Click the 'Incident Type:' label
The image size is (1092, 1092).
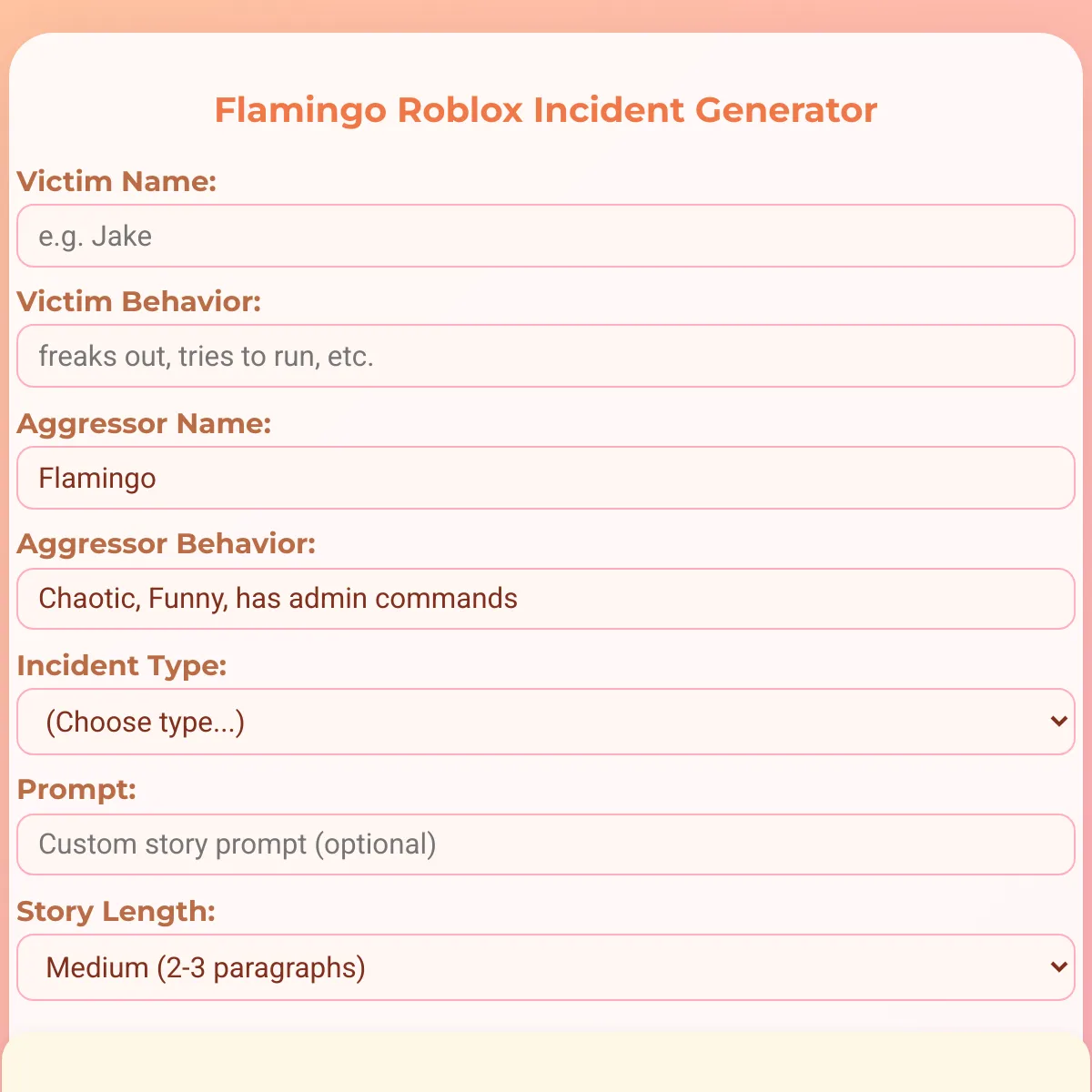pyautogui.click(x=122, y=665)
